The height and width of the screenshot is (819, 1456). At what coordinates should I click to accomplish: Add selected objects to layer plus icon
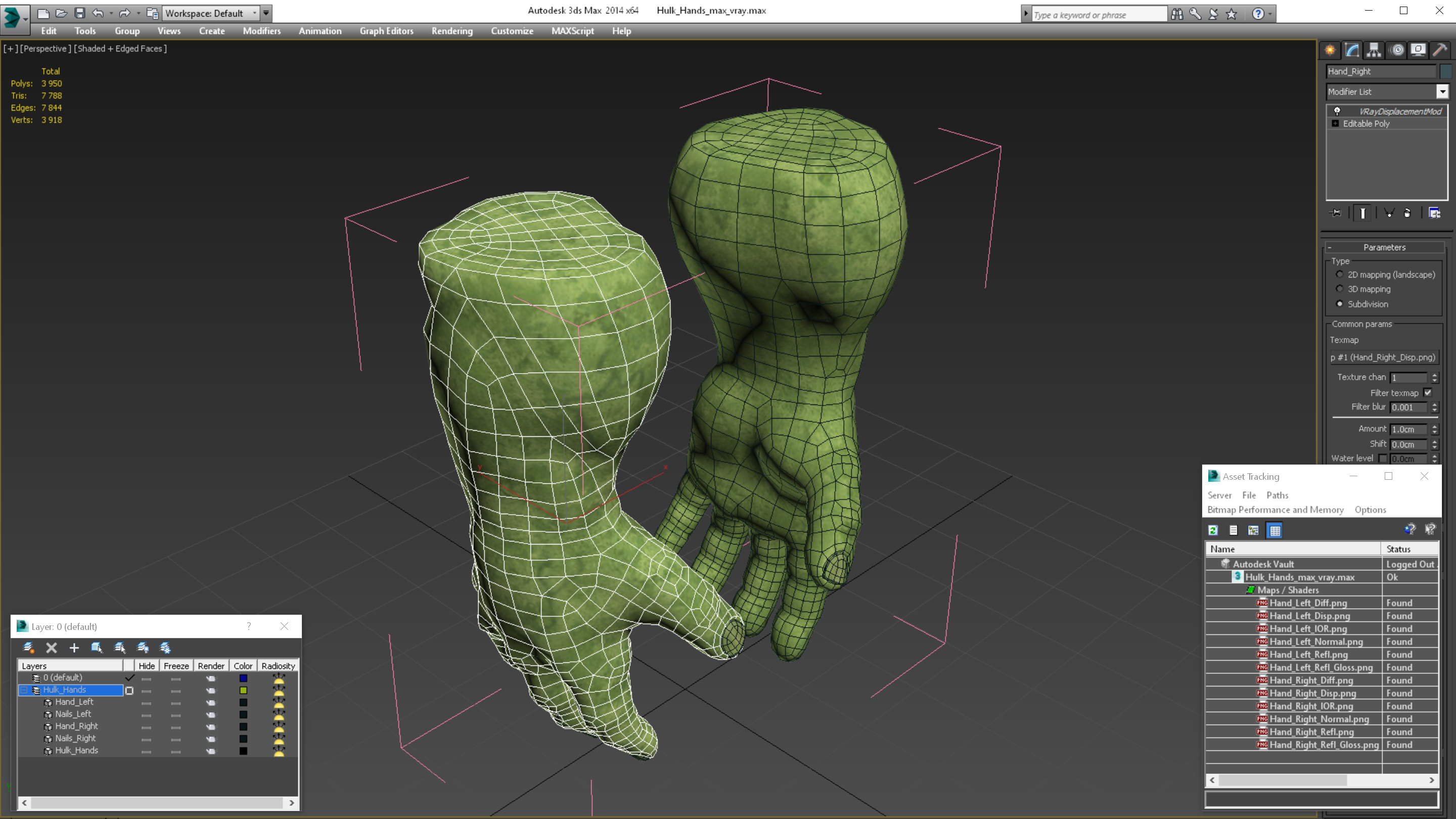pos(74,648)
